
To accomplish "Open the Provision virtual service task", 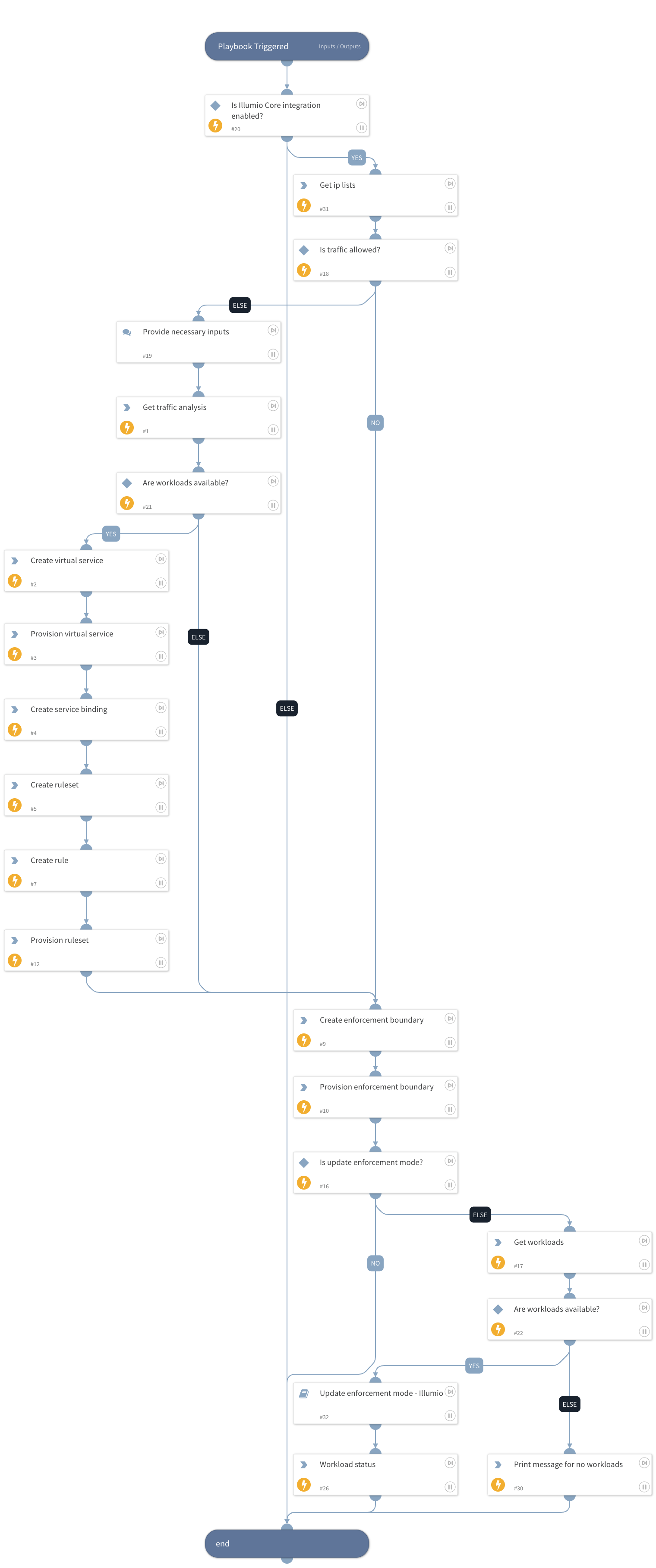I will tap(72, 634).
